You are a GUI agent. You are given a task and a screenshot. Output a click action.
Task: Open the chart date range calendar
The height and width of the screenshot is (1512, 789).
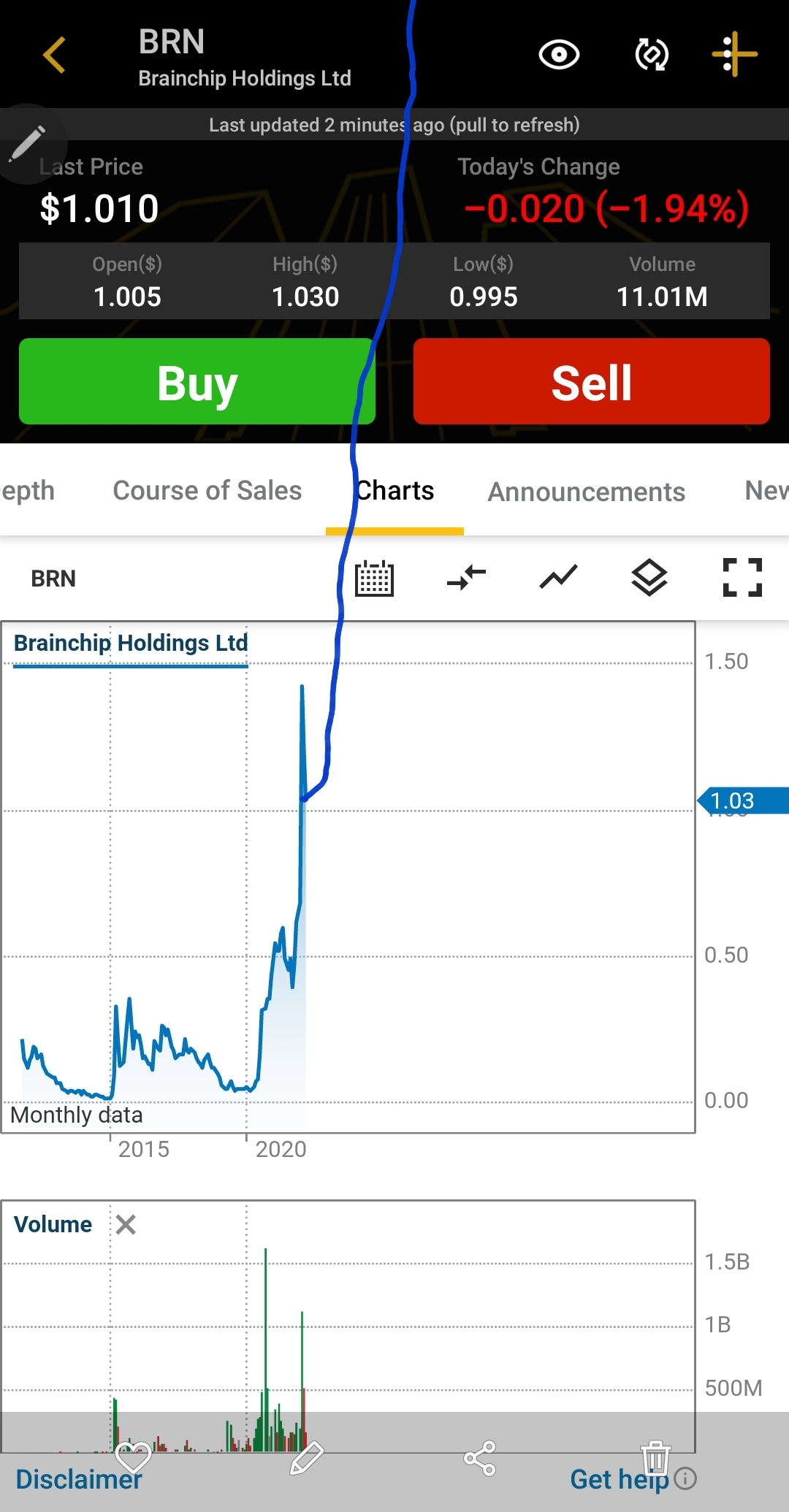click(374, 579)
